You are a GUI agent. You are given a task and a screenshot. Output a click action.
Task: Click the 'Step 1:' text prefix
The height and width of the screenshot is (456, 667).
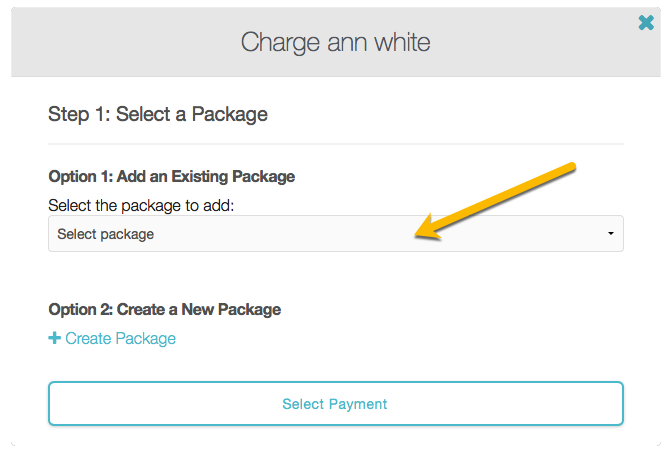point(79,114)
